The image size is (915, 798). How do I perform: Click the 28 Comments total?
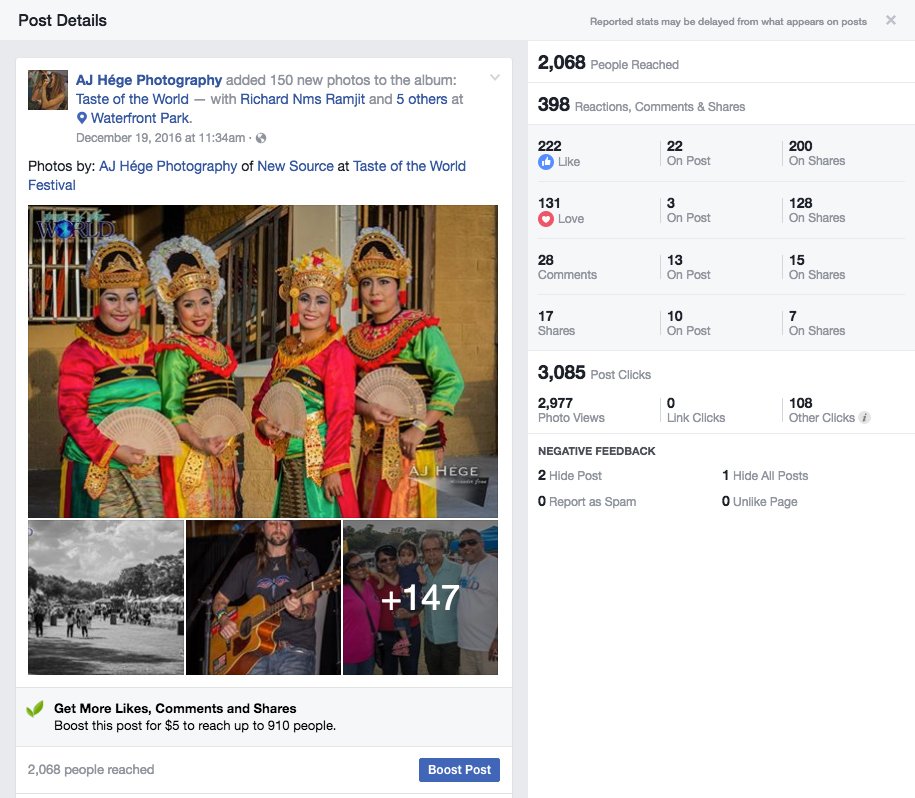[x=567, y=267]
